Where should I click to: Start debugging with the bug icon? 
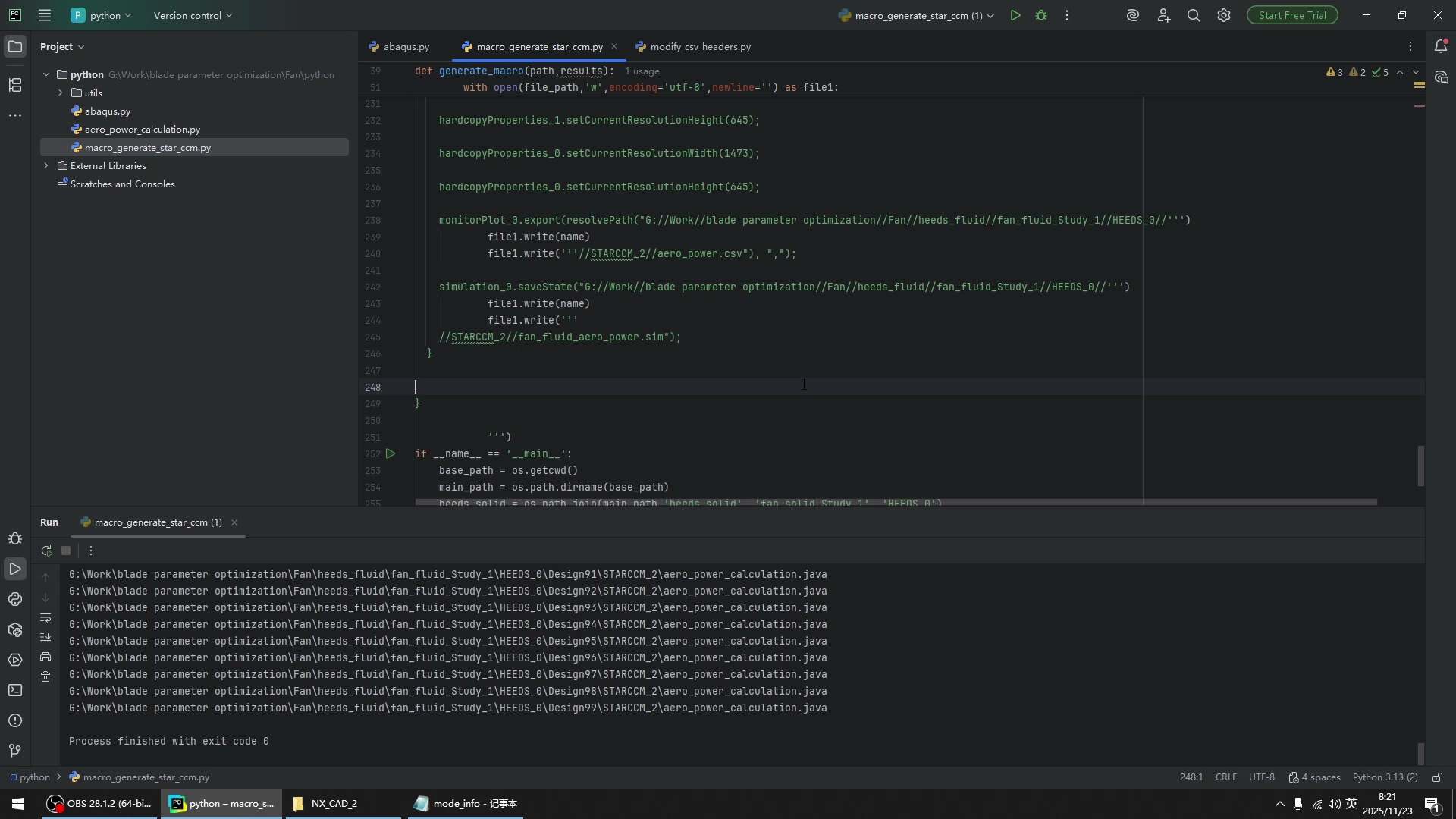[x=1041, y=15]
